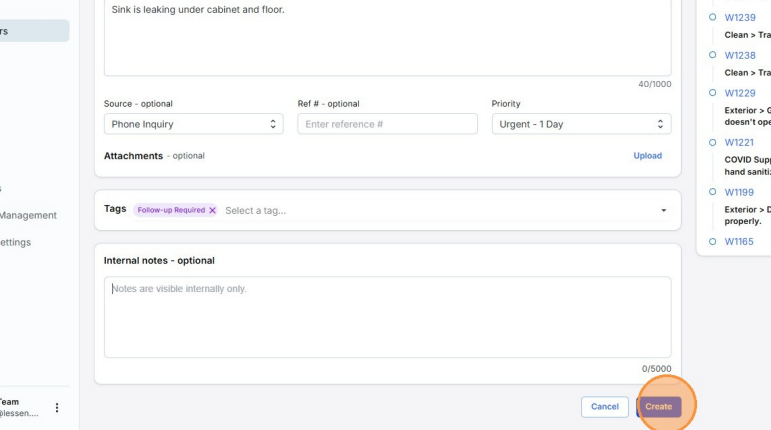
Task: Click the W1239 timeline circle marker
Action: [713, 17]
